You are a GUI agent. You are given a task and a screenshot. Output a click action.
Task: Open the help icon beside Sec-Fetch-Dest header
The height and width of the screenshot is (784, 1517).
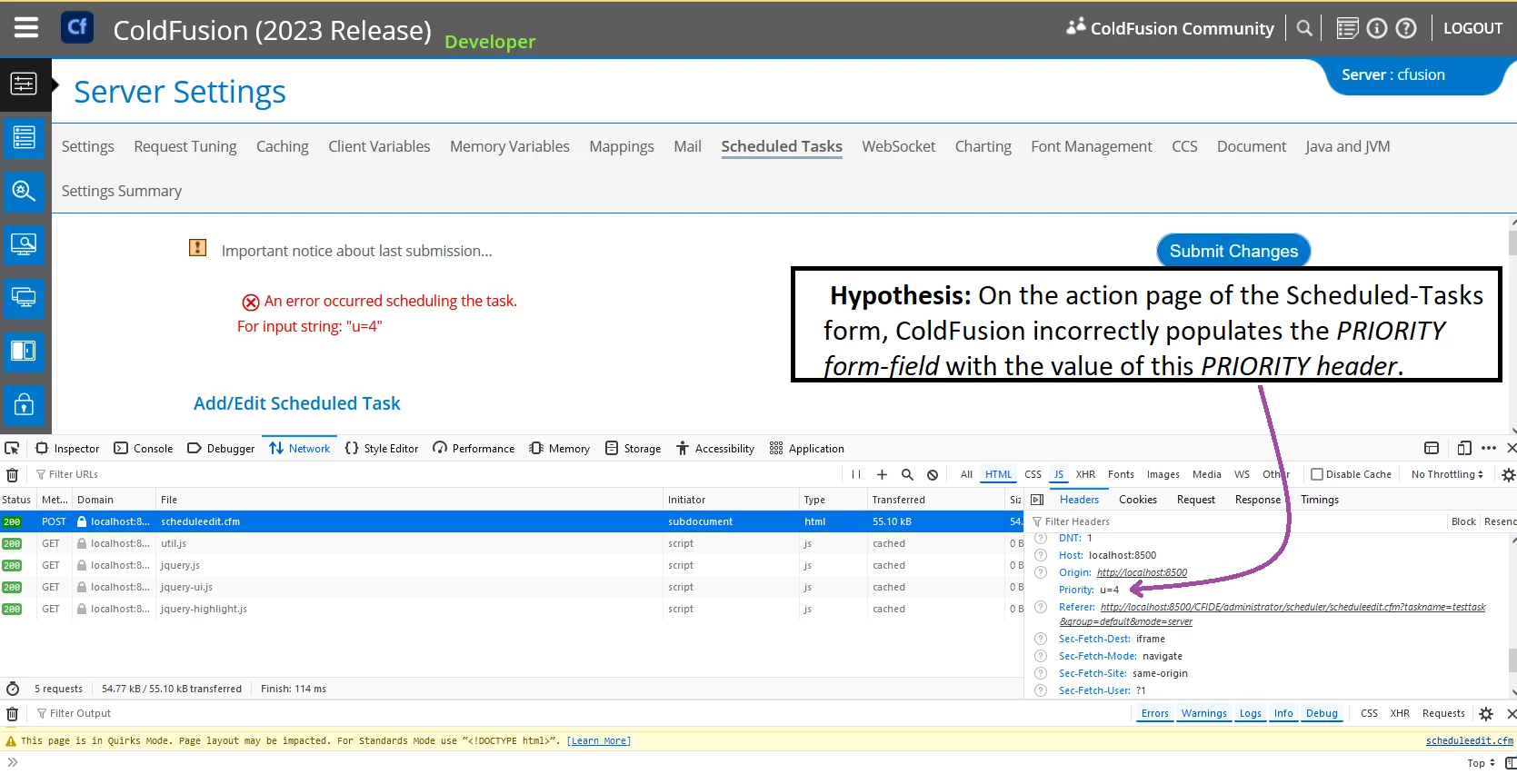pyautogui.click(x=1041, y=639)
